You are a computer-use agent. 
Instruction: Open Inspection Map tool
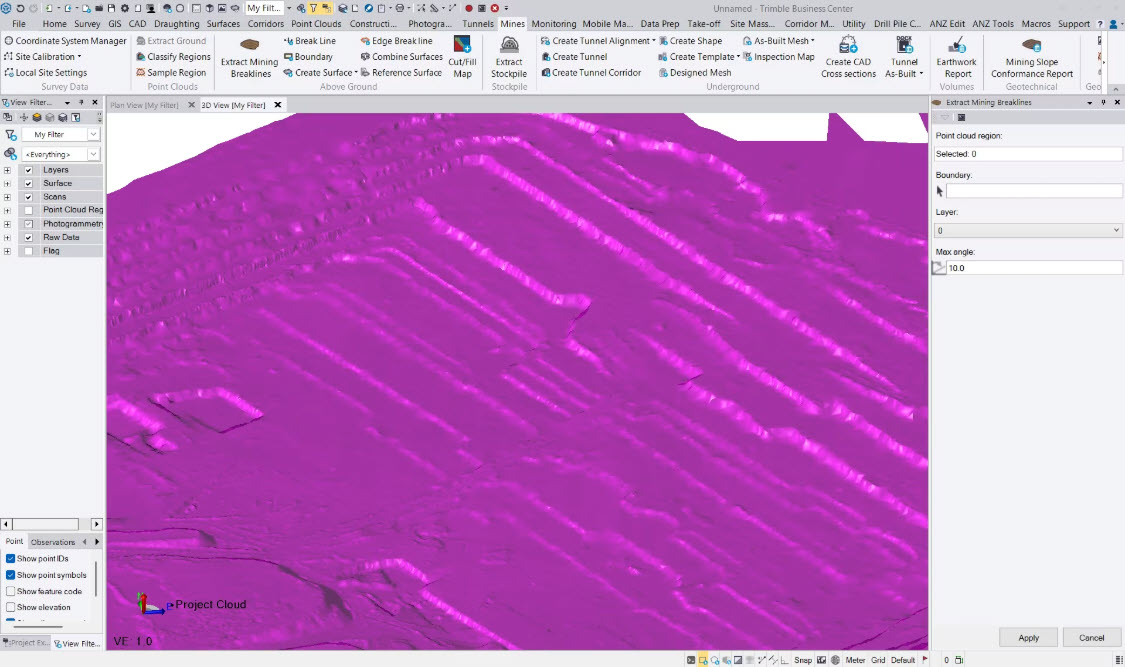tap(778, 57)
